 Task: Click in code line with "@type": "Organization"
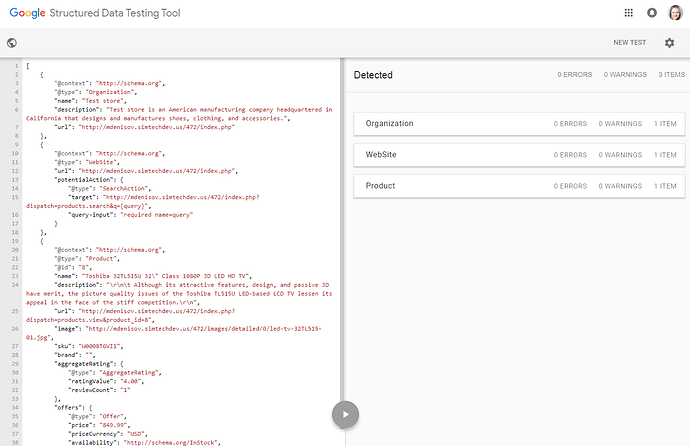click(x=96, y=92)
